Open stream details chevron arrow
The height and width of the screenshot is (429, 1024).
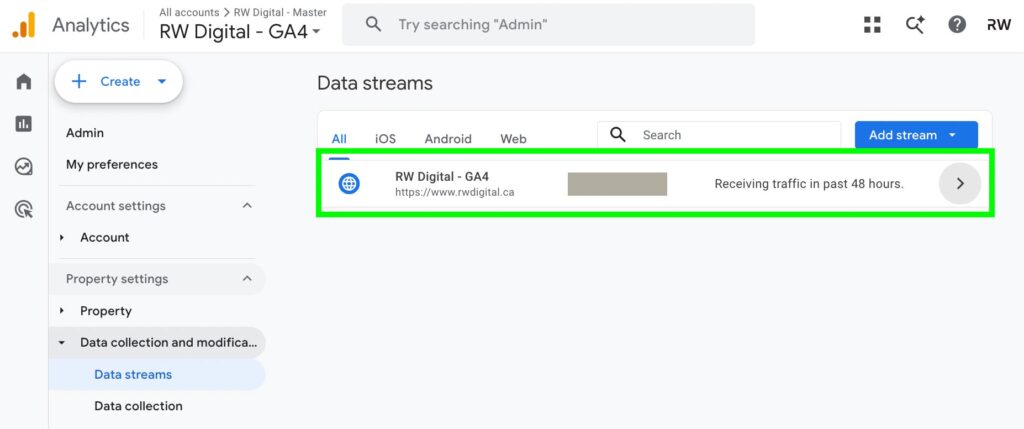(x=960, y=184)
